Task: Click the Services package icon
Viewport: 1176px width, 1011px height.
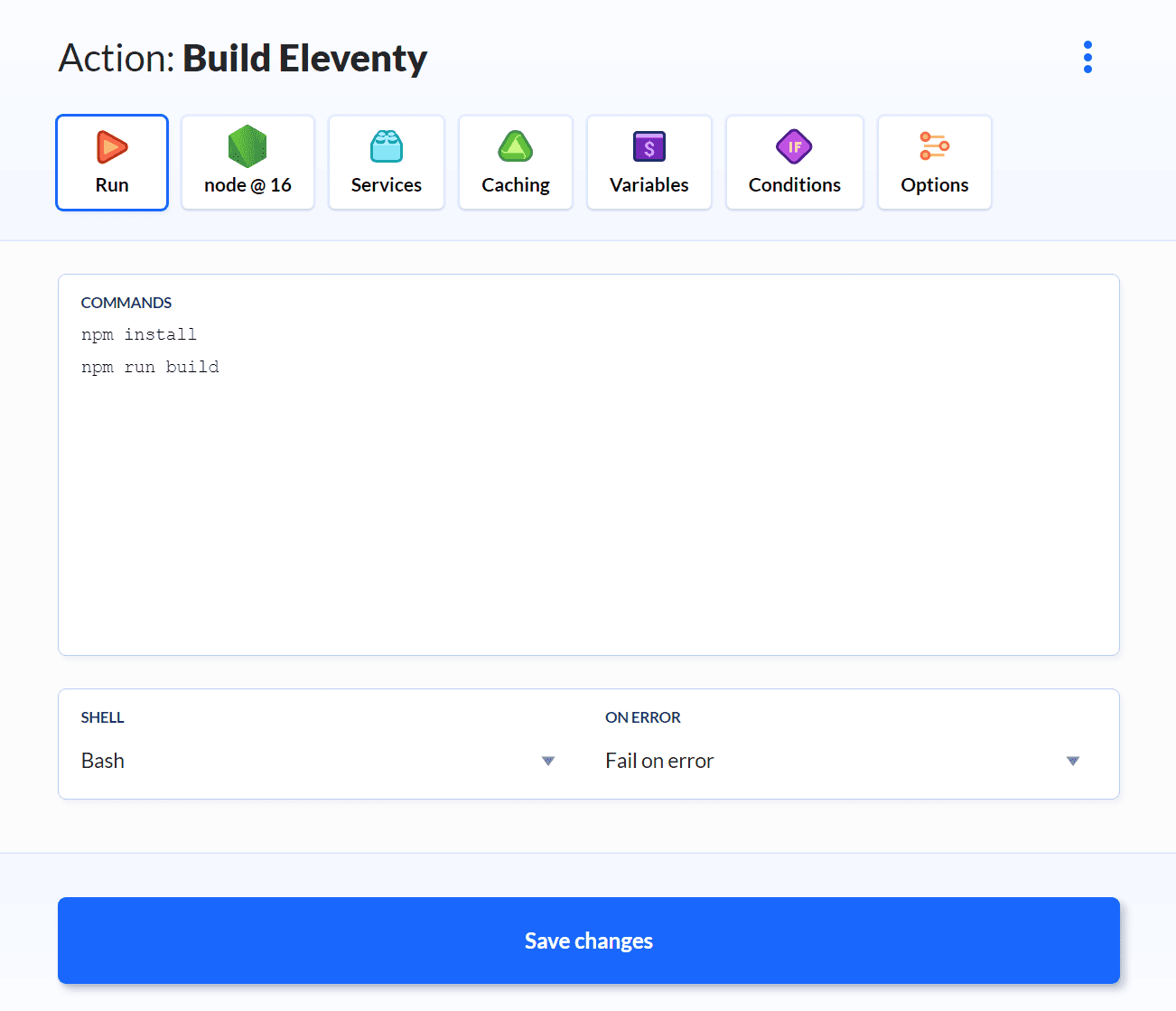Action: point(386,146)
